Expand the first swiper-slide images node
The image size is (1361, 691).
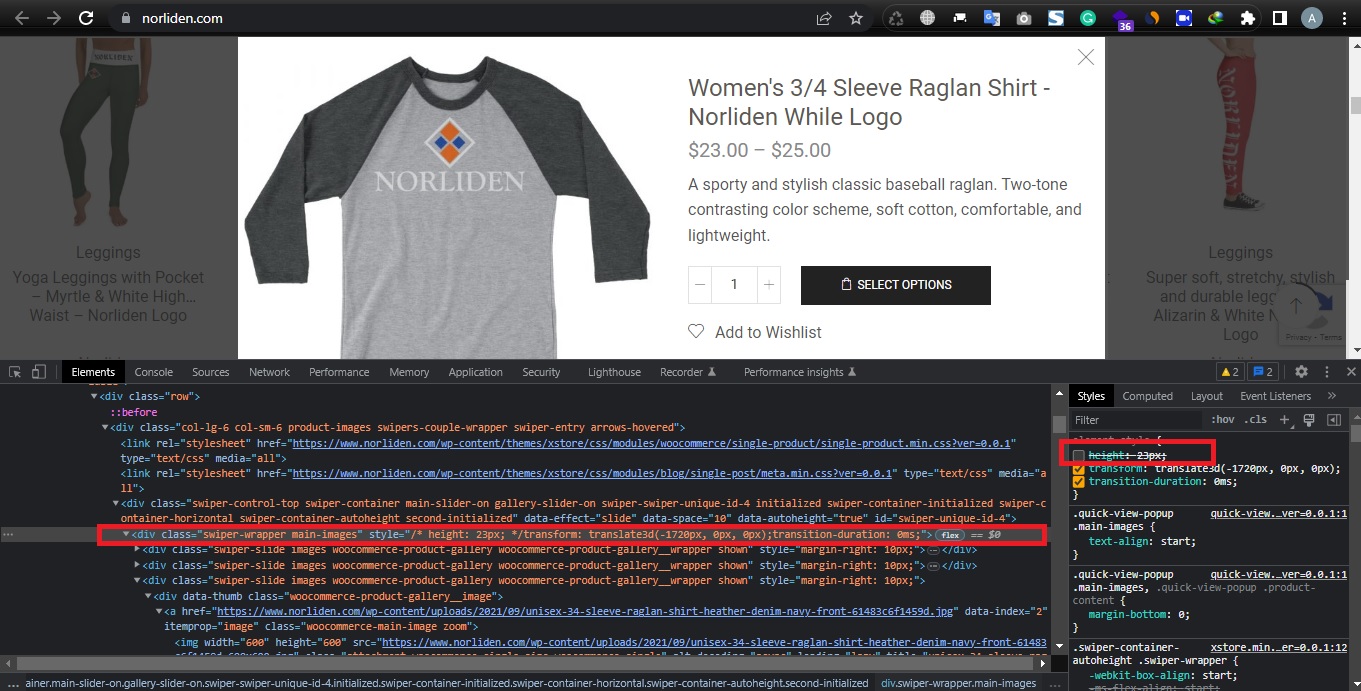[x=138, y=550]
